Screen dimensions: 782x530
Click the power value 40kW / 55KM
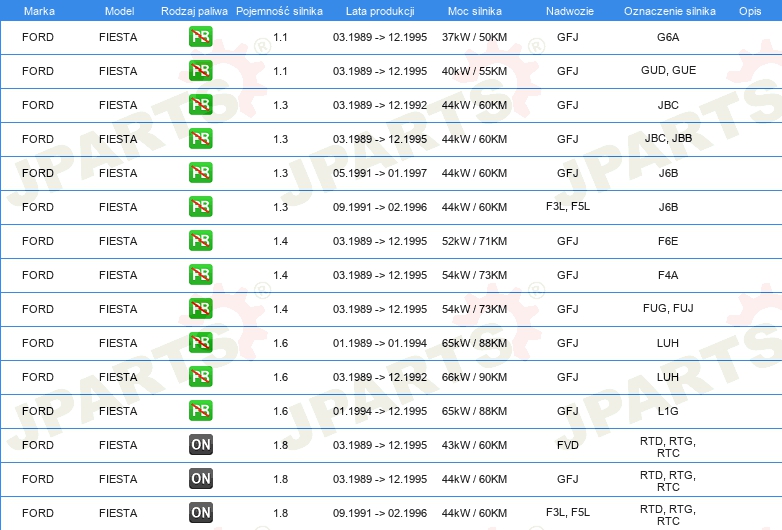(474, 71)
